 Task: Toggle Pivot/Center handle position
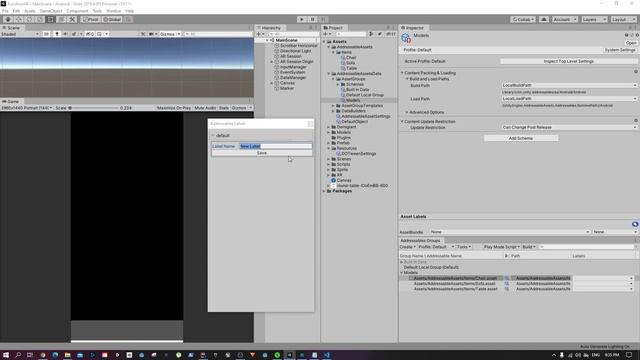(x=91, y=20)
